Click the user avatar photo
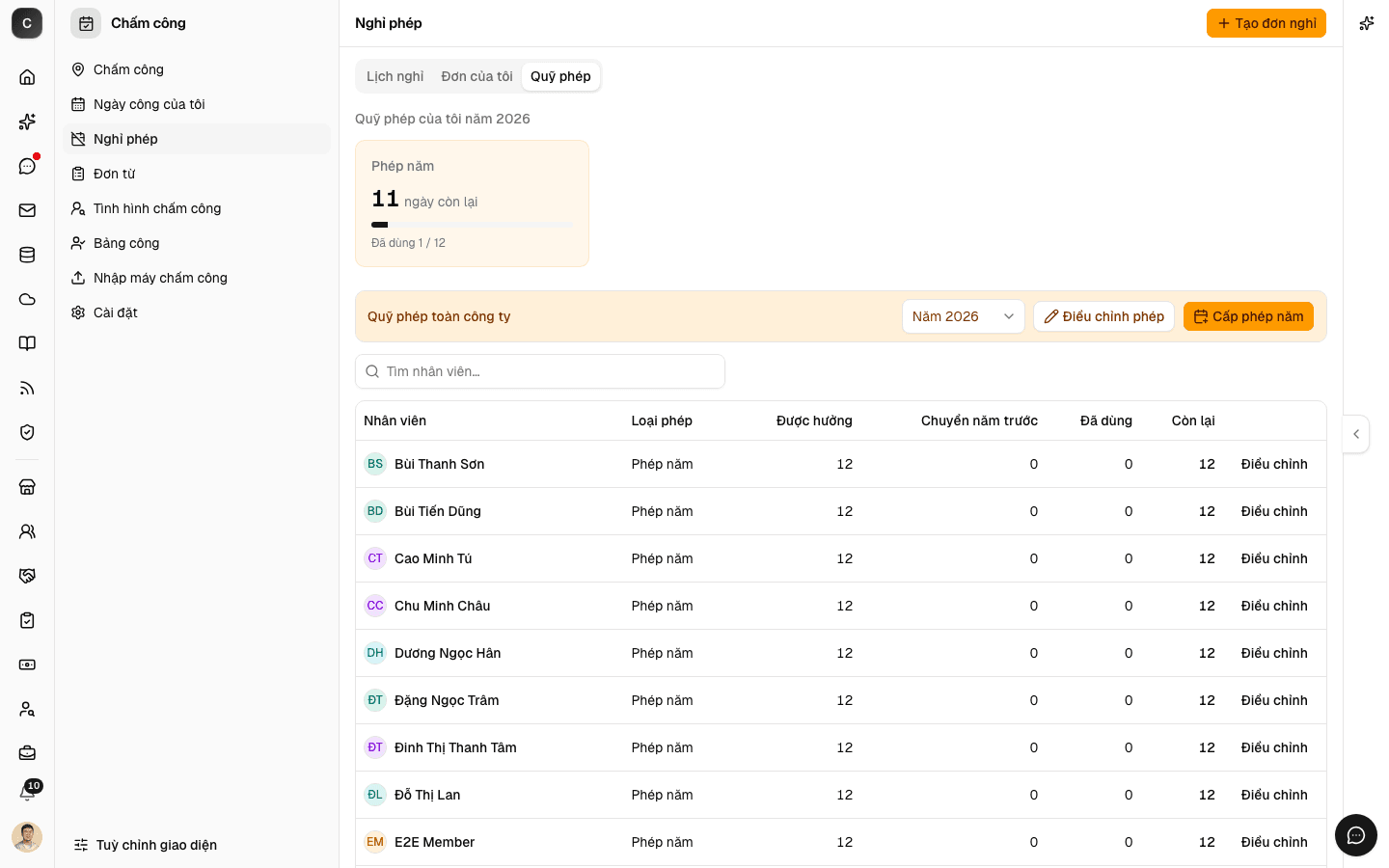Screen dimensions: 1389x868 pyautogui.click(x=27, y=837)
